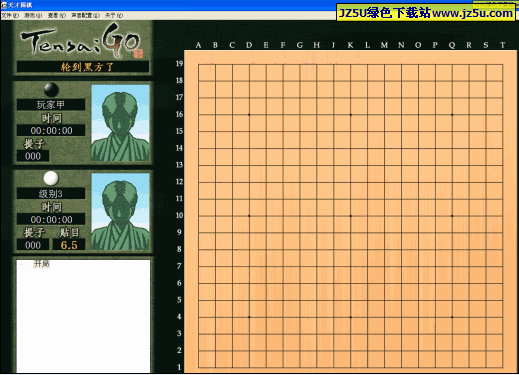This screenshot has width=519, height=375.
Task: Click the black stone icon for player one
Action: pos(51,89)
